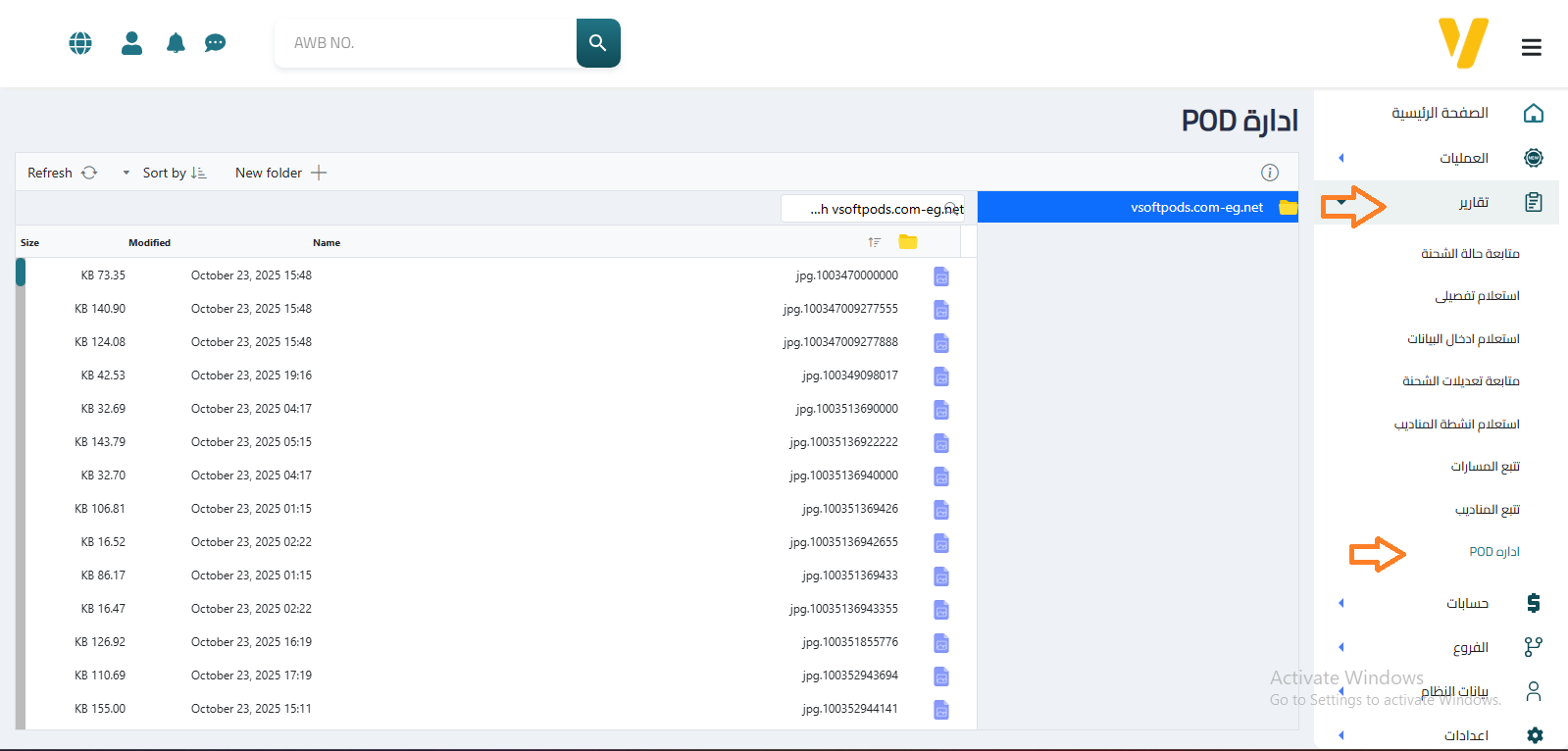This screenshot has width=1568, height=751.
Task: Select file jpg.100351369433
Action: point(849,576)
